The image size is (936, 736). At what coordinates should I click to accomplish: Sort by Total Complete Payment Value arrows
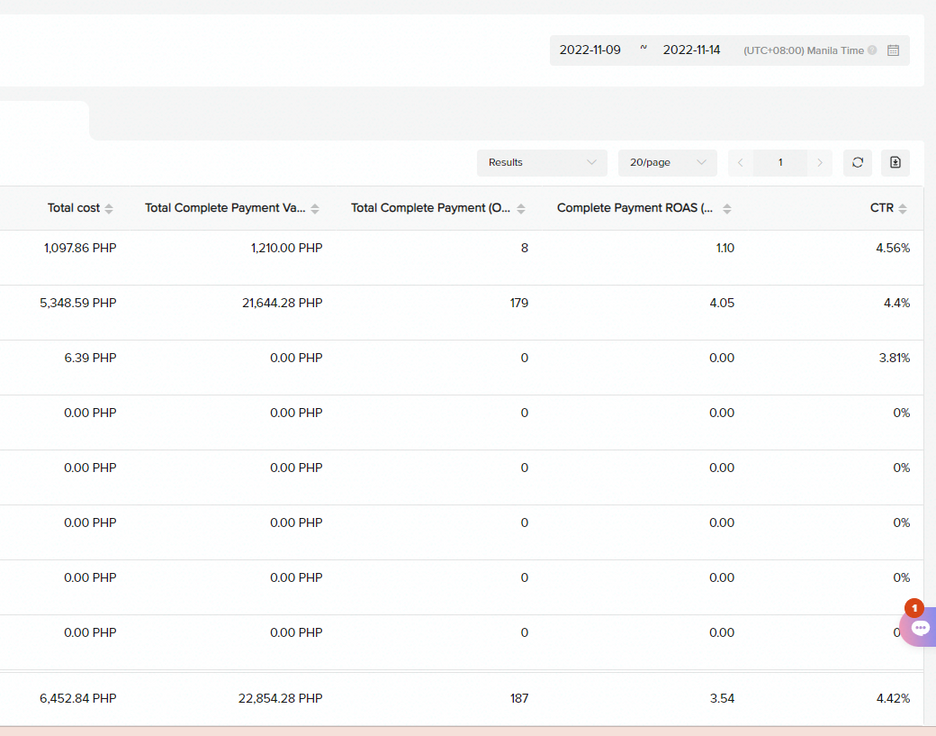pyautogui.click(x=315, y=208)
